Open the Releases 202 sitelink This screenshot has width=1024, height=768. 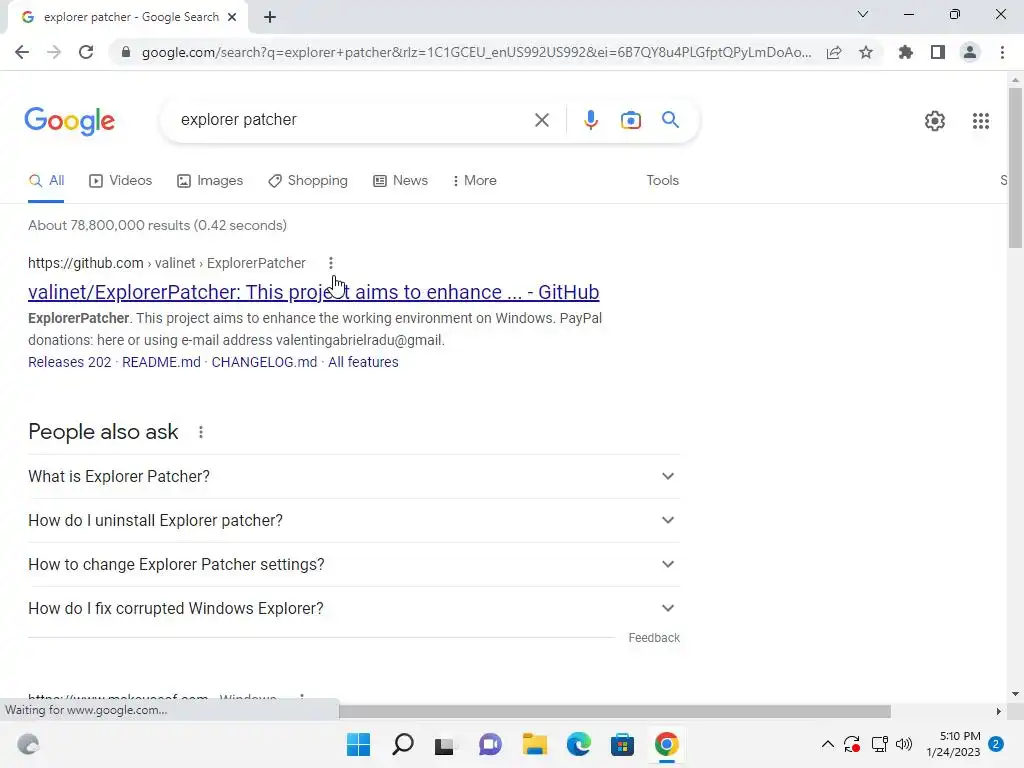coord(69,362)
